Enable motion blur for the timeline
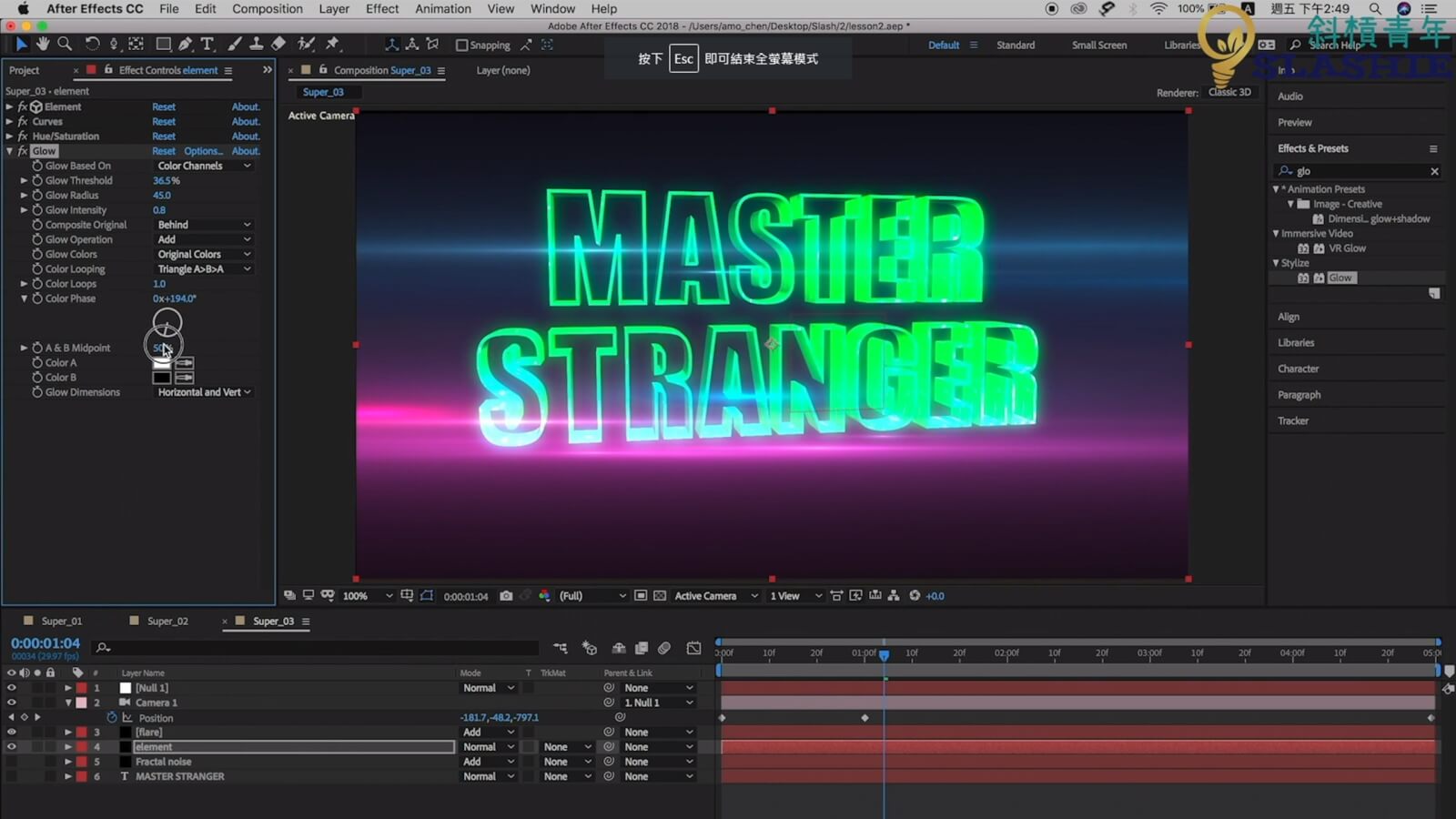The width and height of the screenshot is (1456, 819). pyautogui.click(x=664, y=648)
